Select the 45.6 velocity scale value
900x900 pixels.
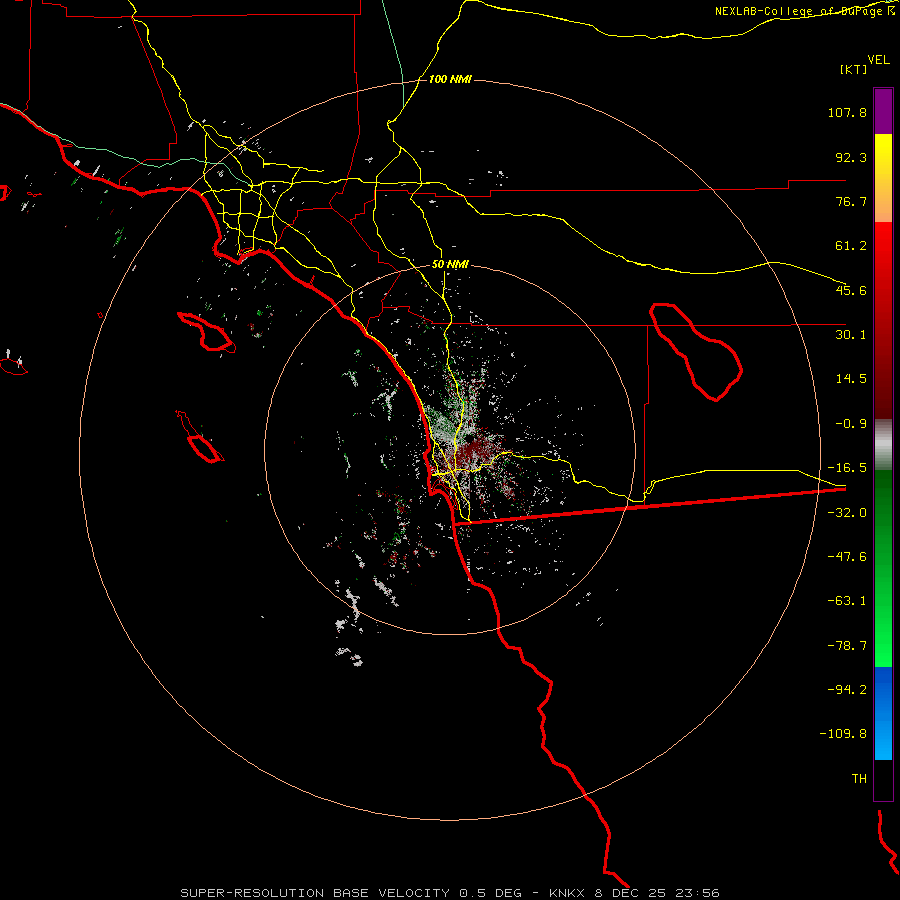tap(851, 290)
